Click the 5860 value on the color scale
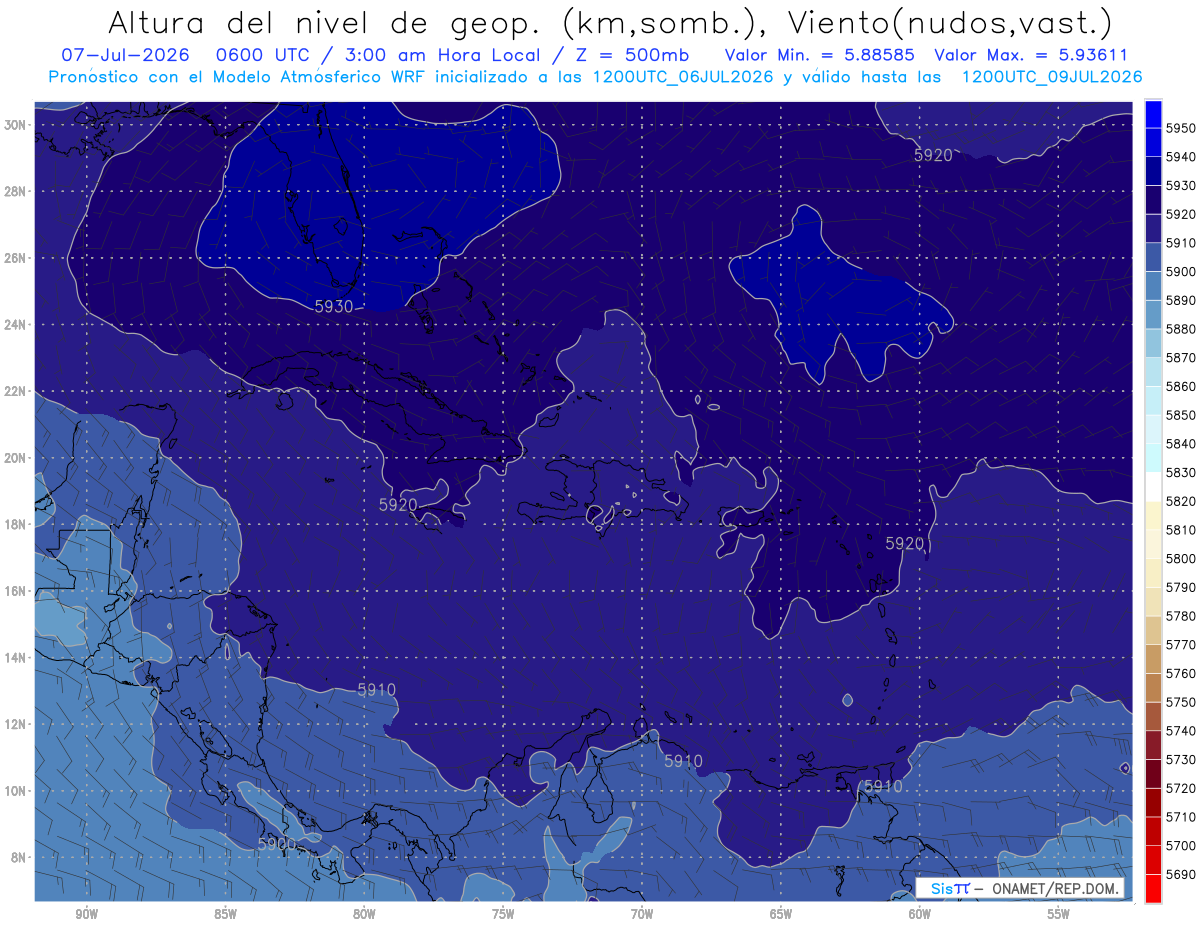 click(x=1181, y=386)
